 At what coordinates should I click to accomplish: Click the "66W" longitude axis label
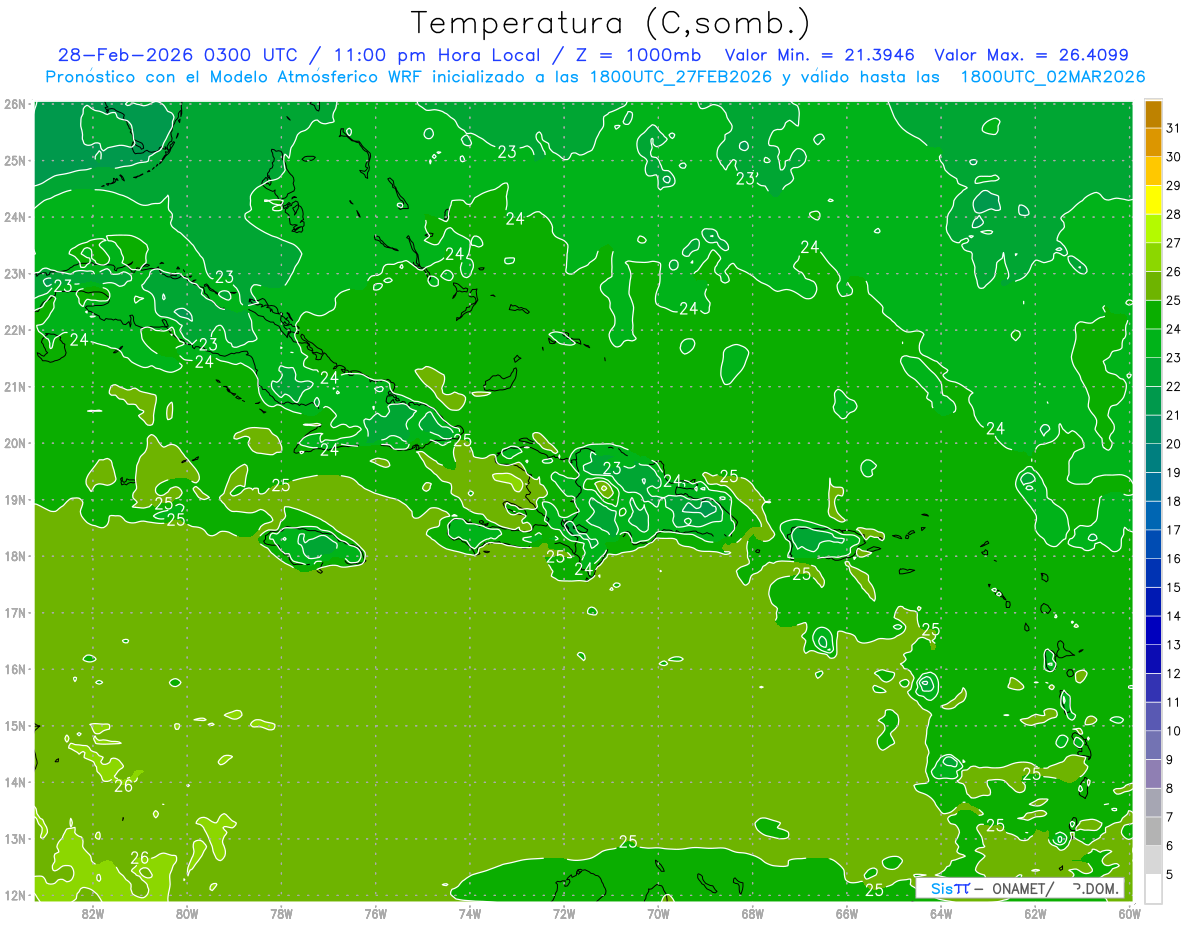(846, 913)
